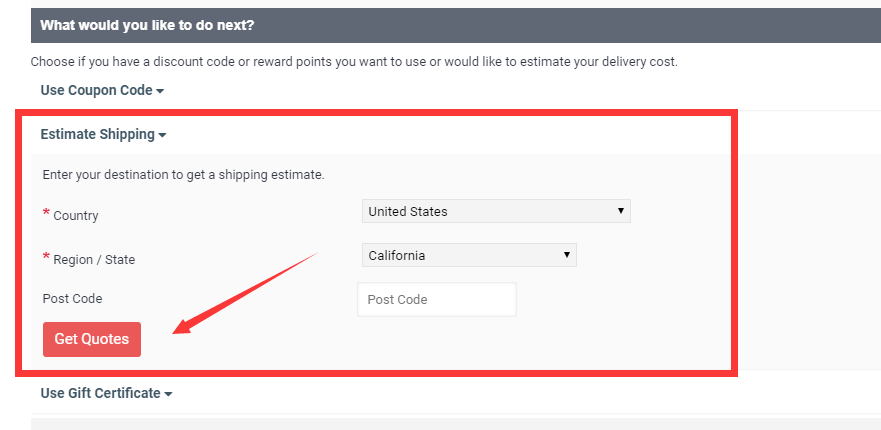
Task: Click the red asterisk beside Country
Action: tap(46, 213)
